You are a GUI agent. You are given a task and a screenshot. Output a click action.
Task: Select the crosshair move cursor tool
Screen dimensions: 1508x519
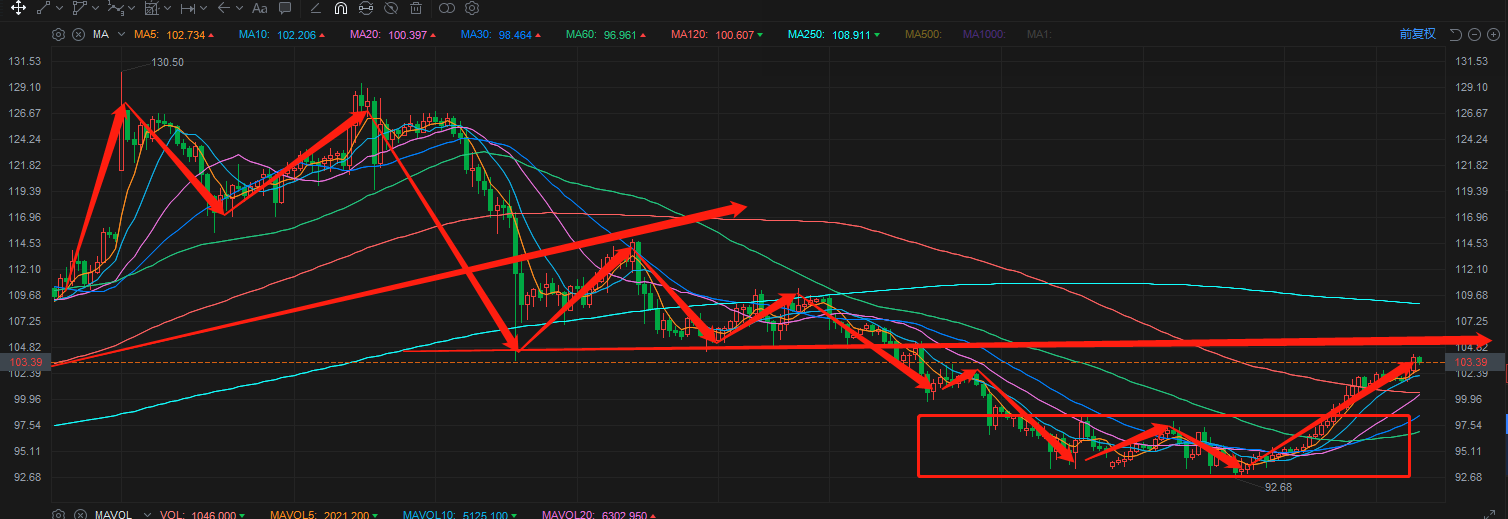(x=18, y=8)
